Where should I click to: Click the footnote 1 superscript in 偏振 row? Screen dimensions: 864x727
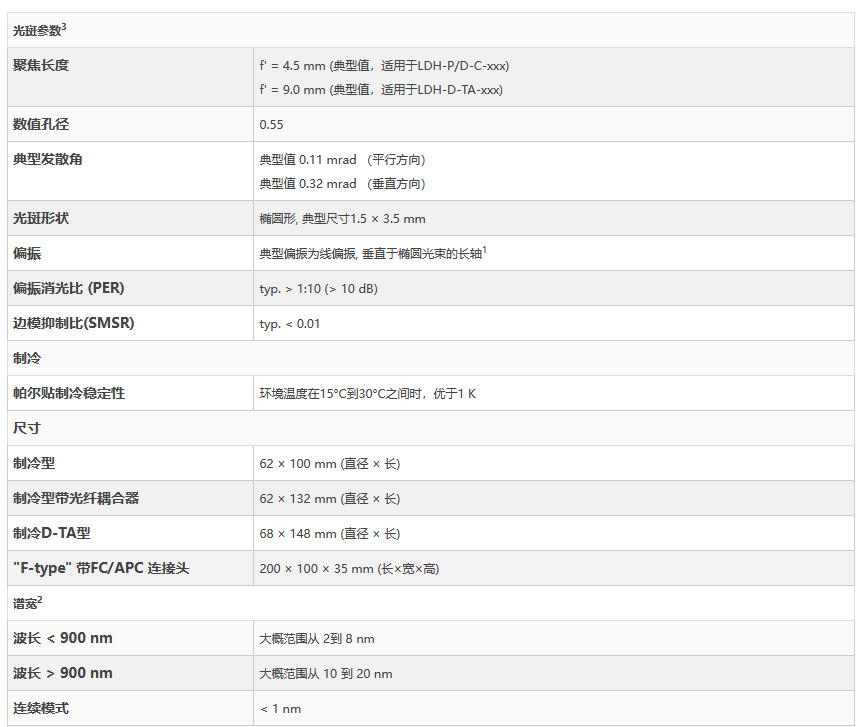(484, 250)
